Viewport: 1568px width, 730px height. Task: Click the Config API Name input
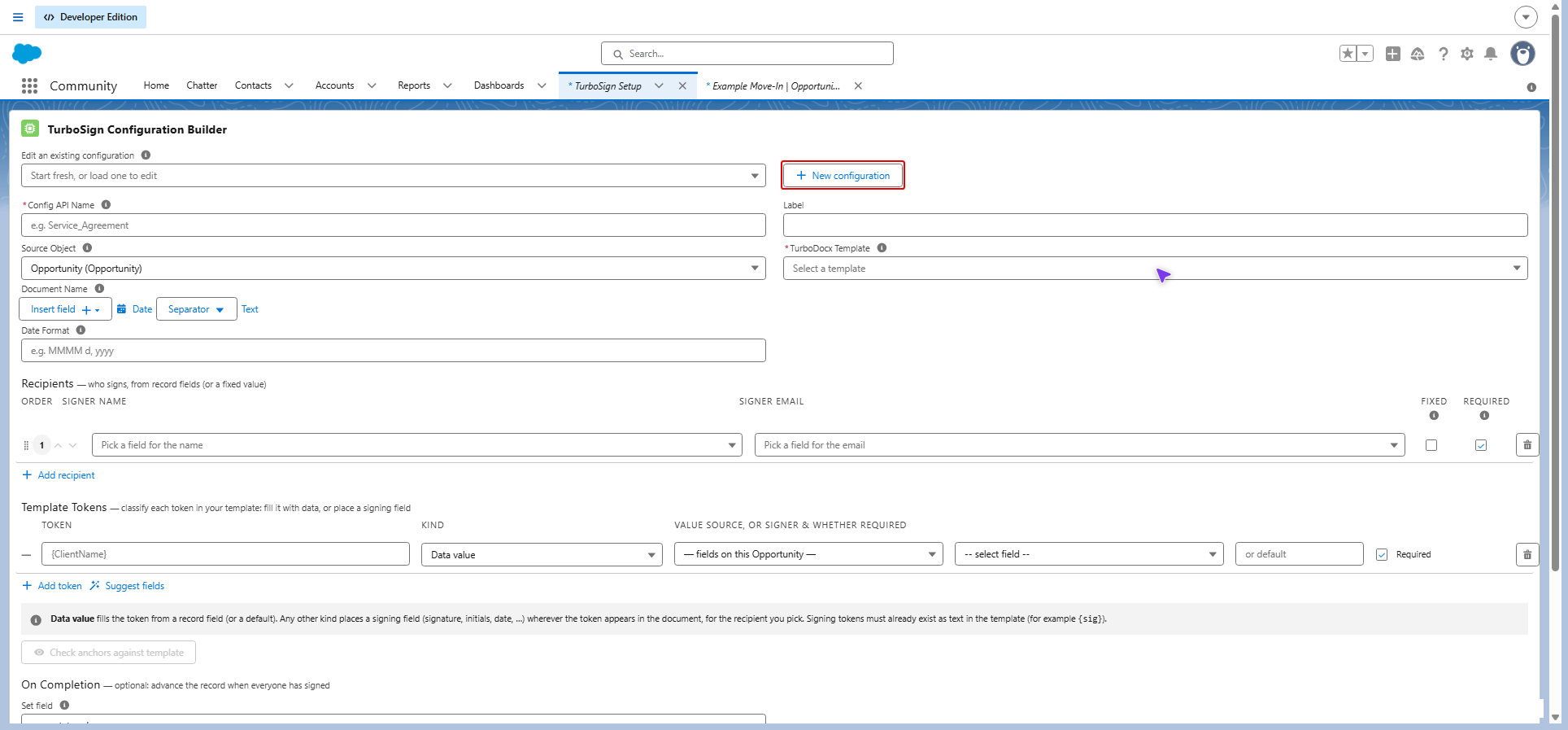[394, 225]
